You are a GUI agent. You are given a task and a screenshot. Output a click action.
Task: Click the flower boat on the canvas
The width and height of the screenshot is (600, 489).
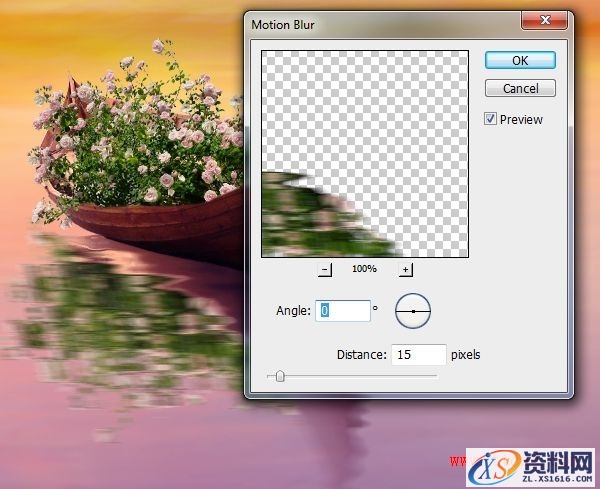(140, 160)
